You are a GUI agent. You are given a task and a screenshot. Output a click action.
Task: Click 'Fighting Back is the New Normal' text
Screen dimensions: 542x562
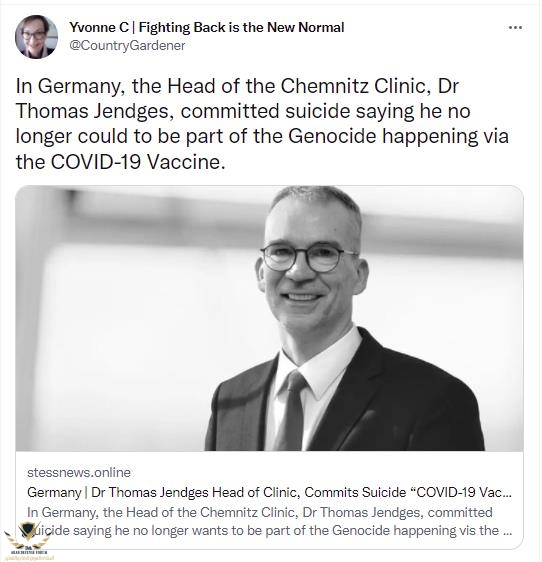pyautogui.click(x=242, y=28)
